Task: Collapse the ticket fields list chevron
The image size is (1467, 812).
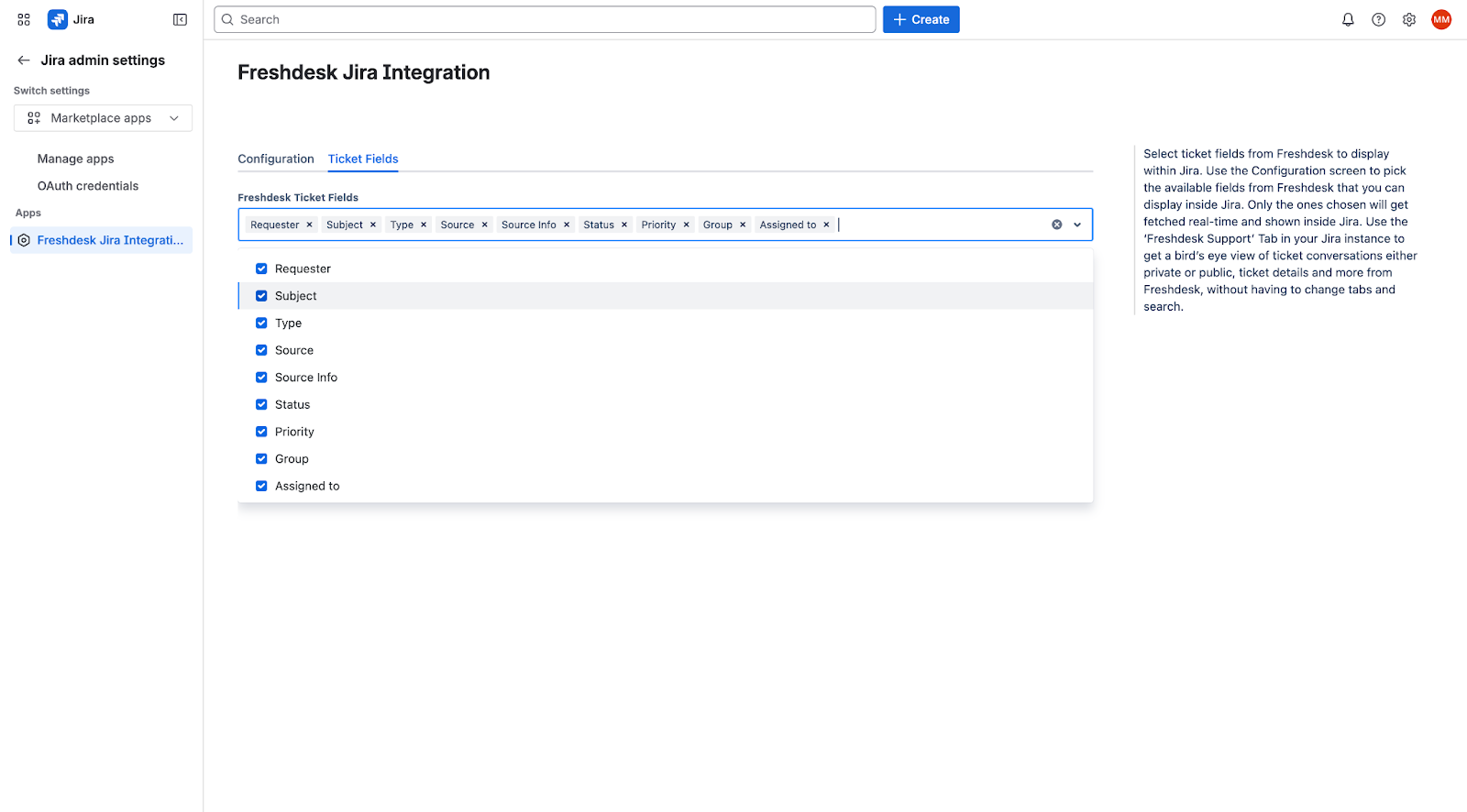Action: coord(1077,225)
